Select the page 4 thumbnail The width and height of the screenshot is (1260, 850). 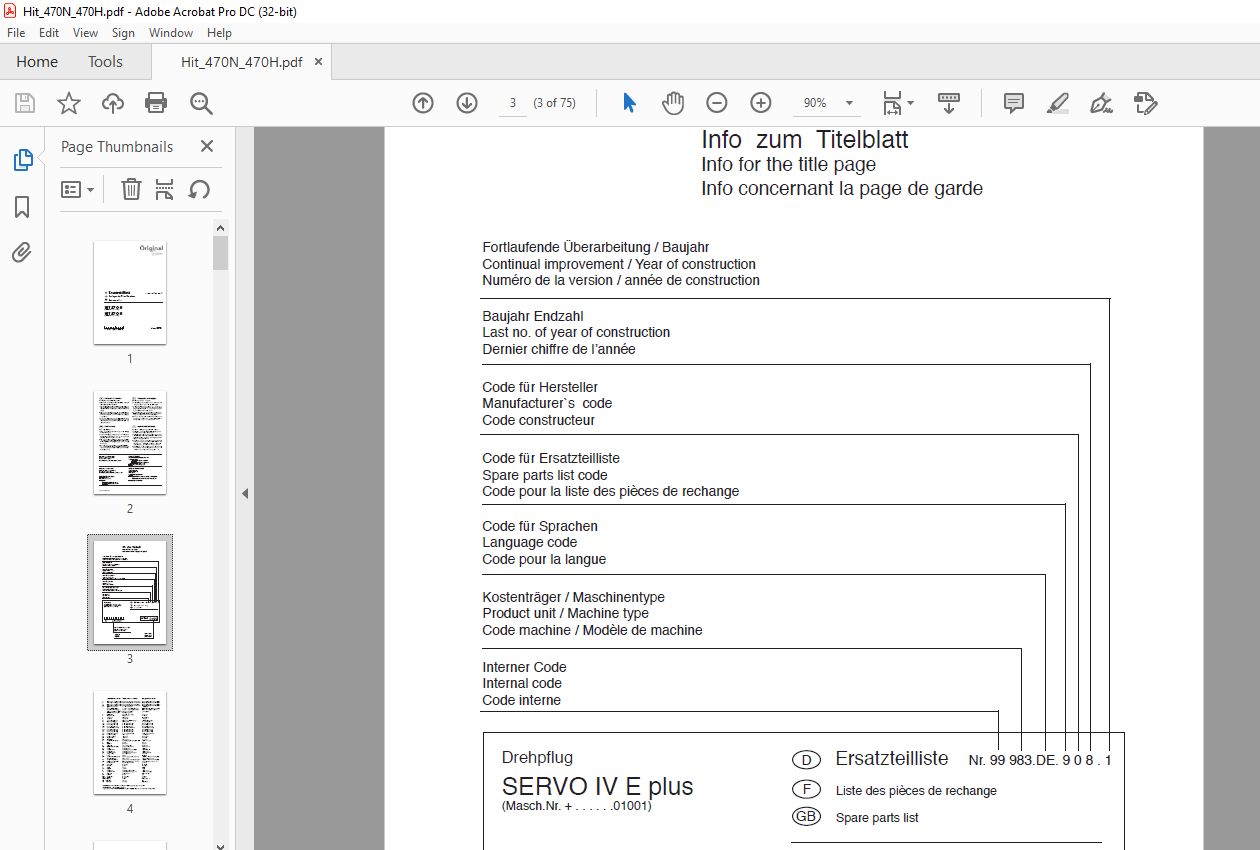[x=130, y=742]
